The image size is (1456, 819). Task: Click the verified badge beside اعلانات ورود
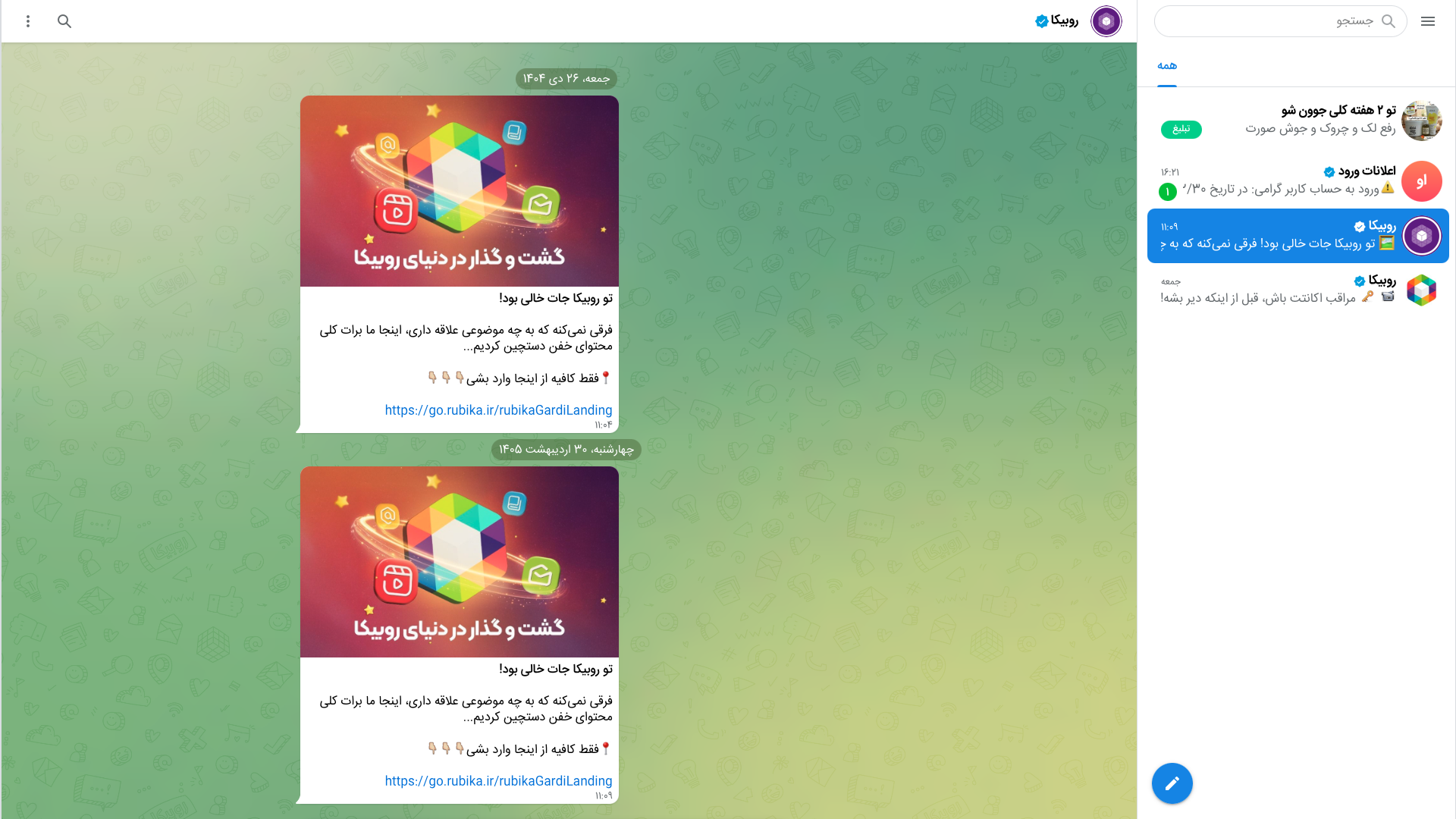point(1329,172)
